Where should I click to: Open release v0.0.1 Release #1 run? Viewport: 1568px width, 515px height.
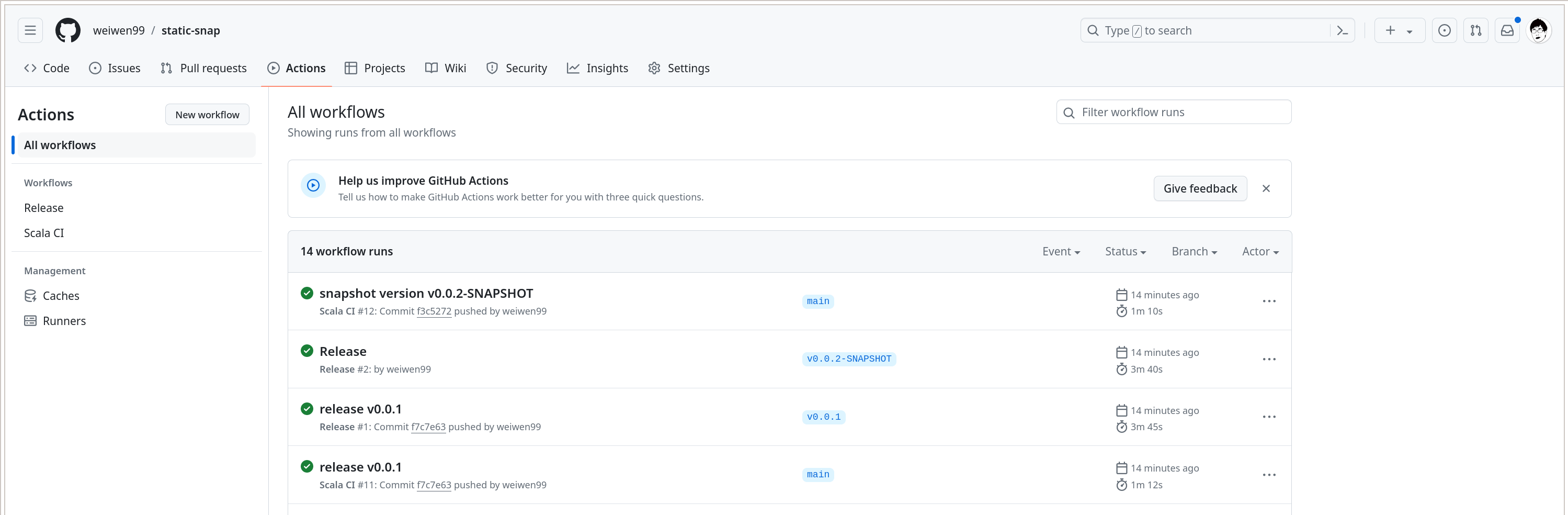point(360,409)
